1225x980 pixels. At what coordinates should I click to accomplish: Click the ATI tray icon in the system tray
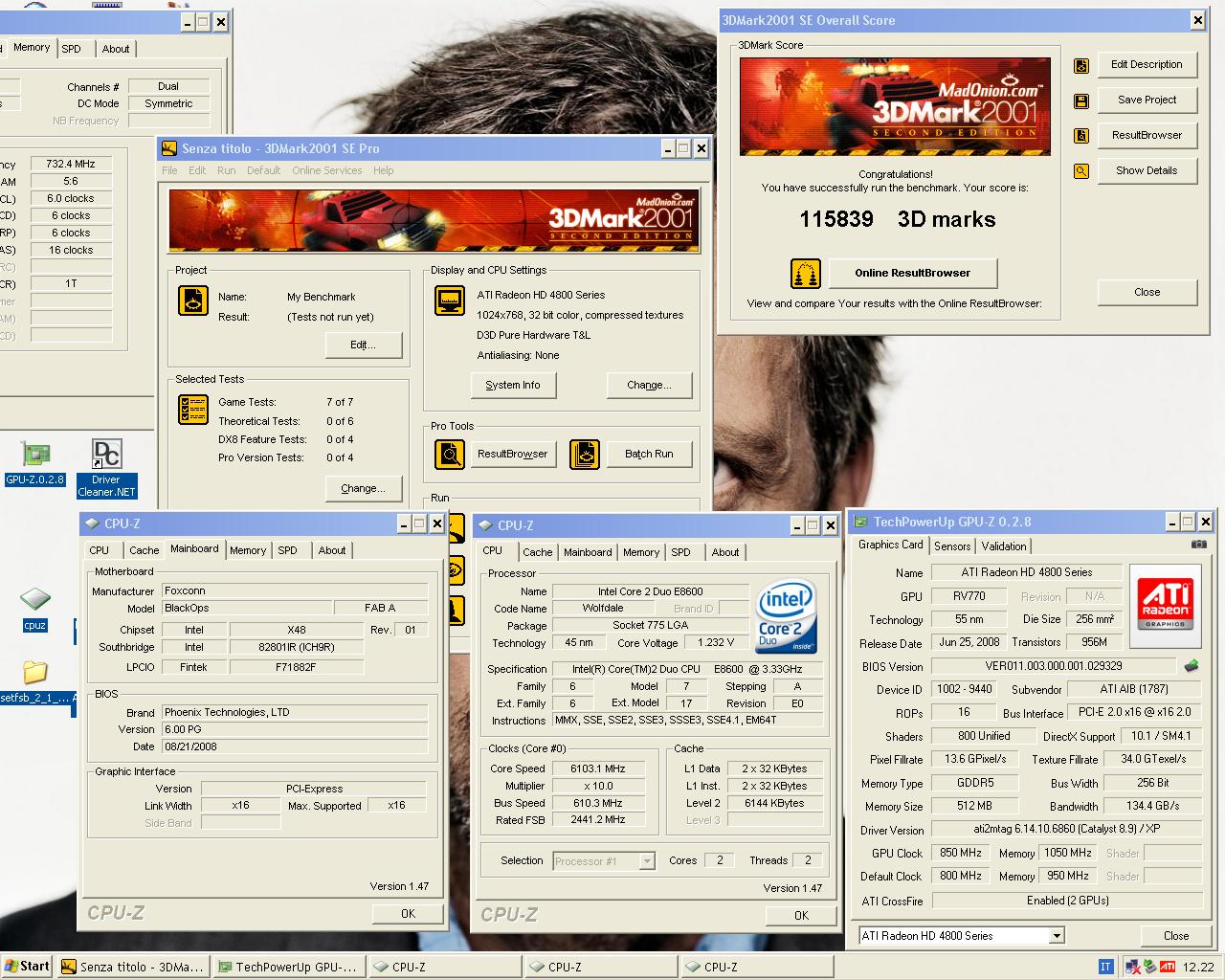point(1168,967)
